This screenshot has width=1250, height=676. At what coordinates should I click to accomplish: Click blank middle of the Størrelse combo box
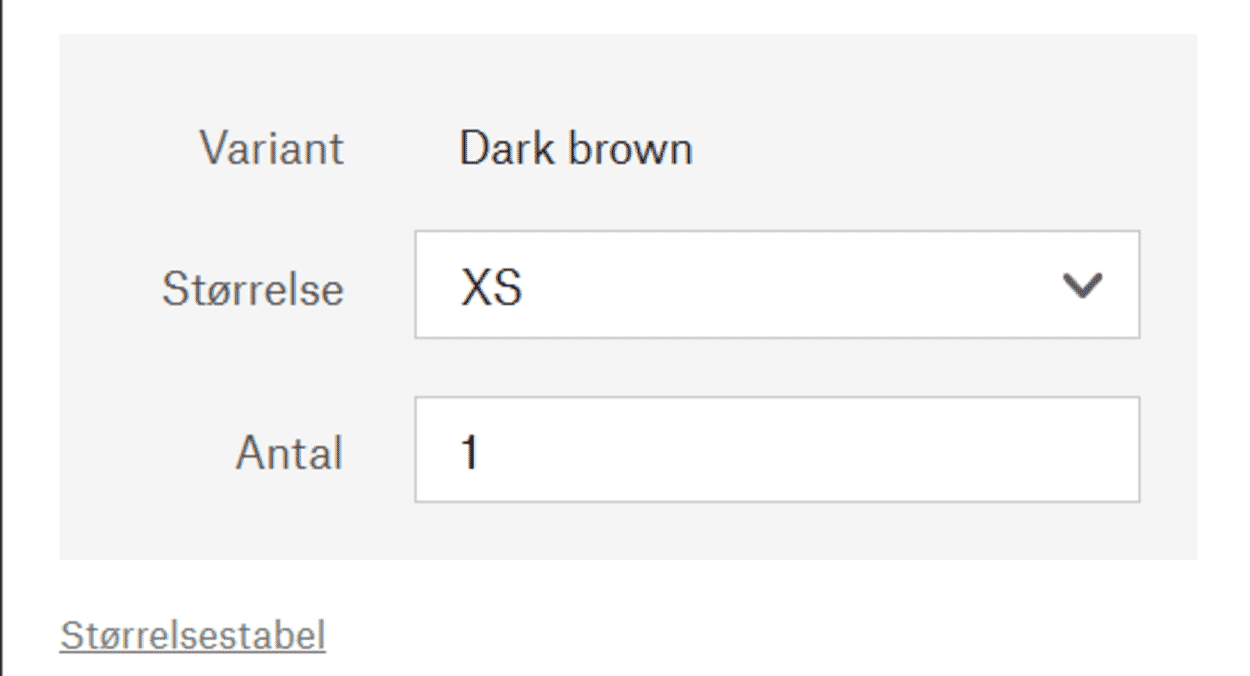coord(790,286)
